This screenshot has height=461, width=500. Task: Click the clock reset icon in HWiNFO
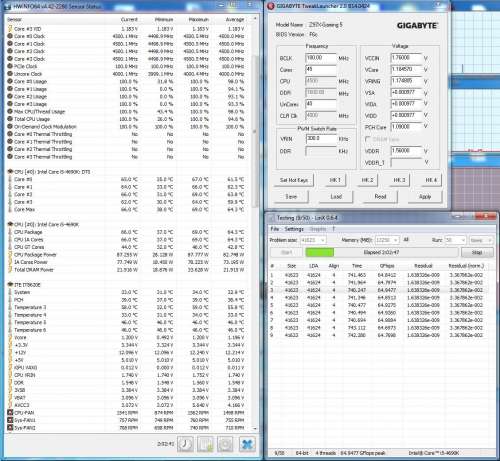(185, 444)
